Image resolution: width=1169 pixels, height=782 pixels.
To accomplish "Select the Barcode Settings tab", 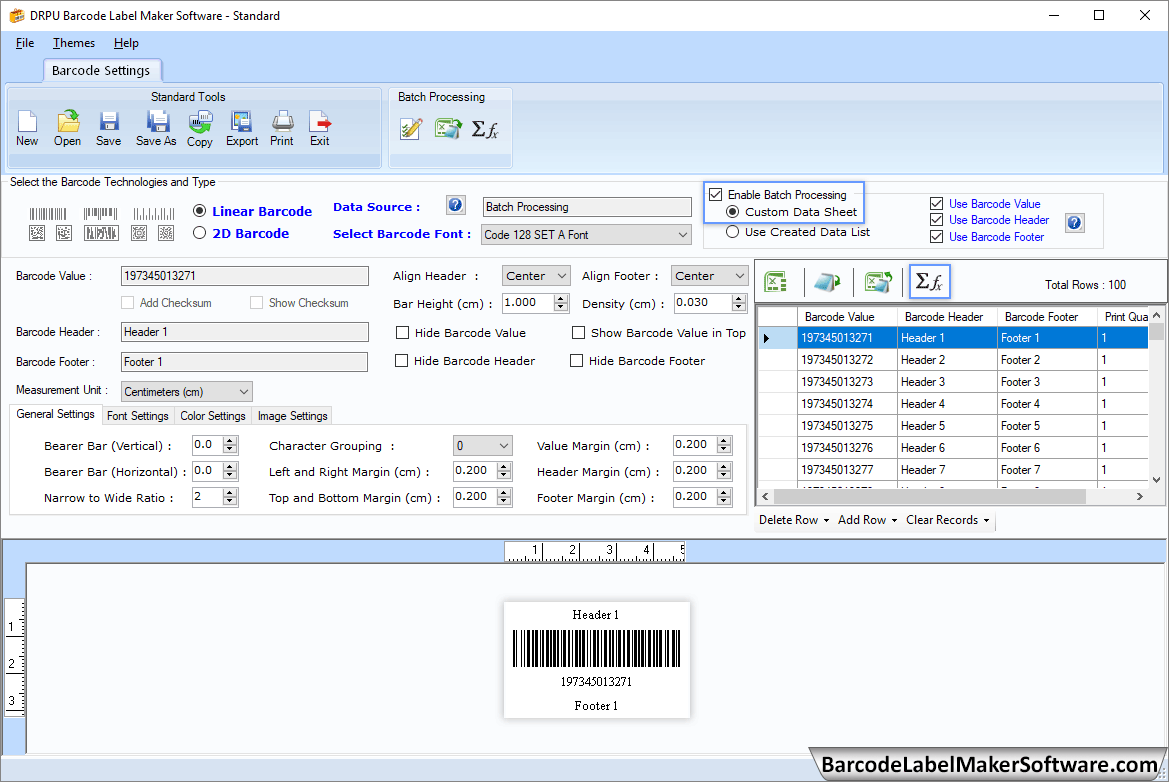I will pyautogui.click(x=101, y=70).
